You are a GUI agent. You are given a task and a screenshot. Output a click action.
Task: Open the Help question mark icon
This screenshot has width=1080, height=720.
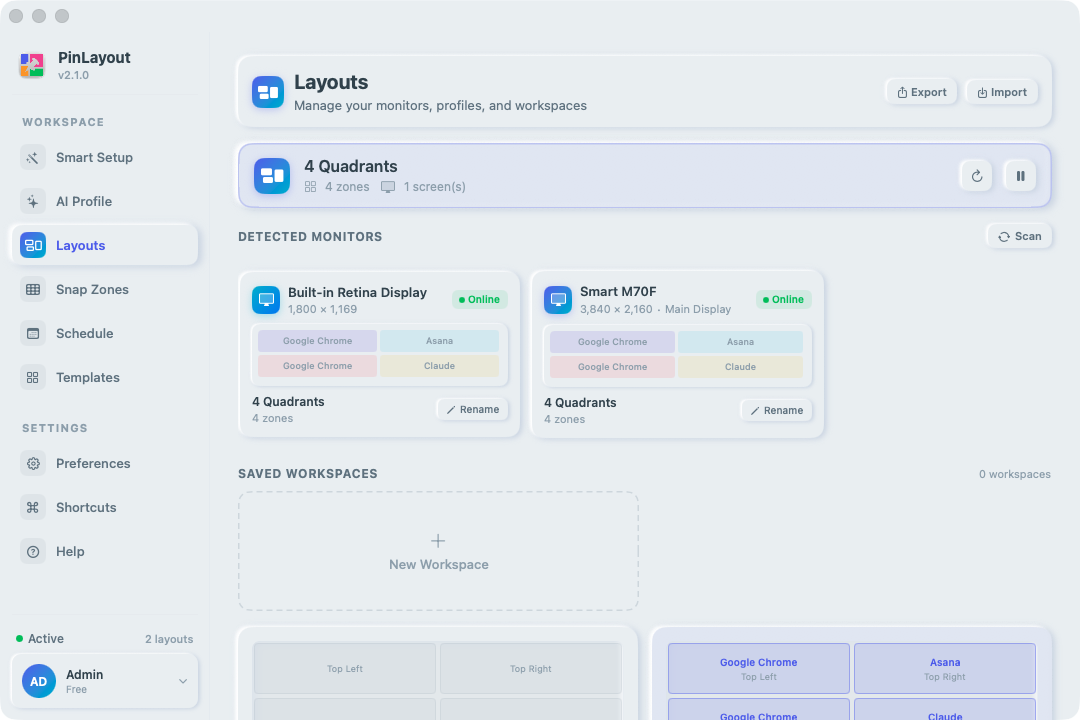coord(33,551)
